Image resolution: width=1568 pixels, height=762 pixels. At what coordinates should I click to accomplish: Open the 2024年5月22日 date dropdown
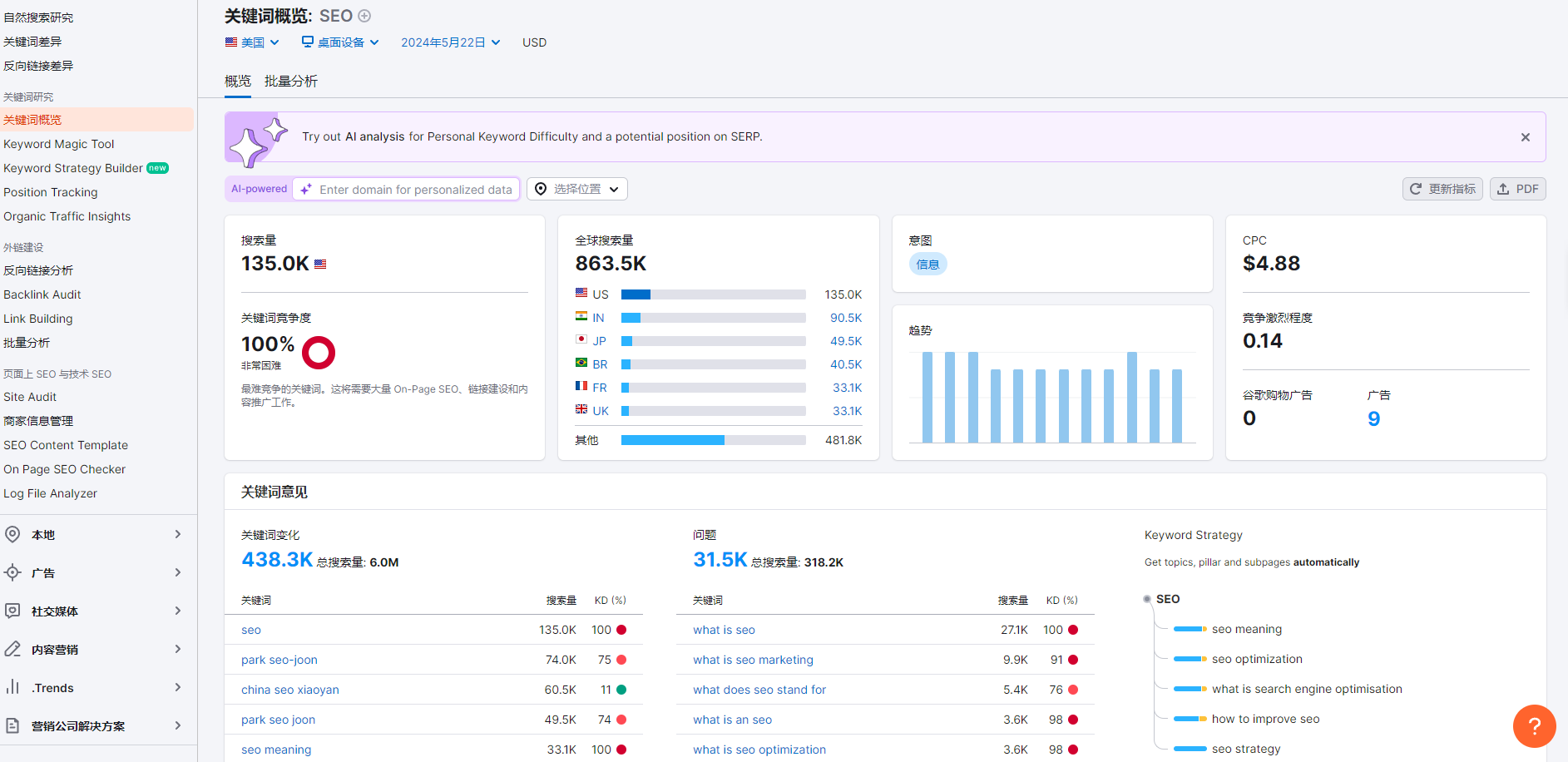(x=451, y=42)
